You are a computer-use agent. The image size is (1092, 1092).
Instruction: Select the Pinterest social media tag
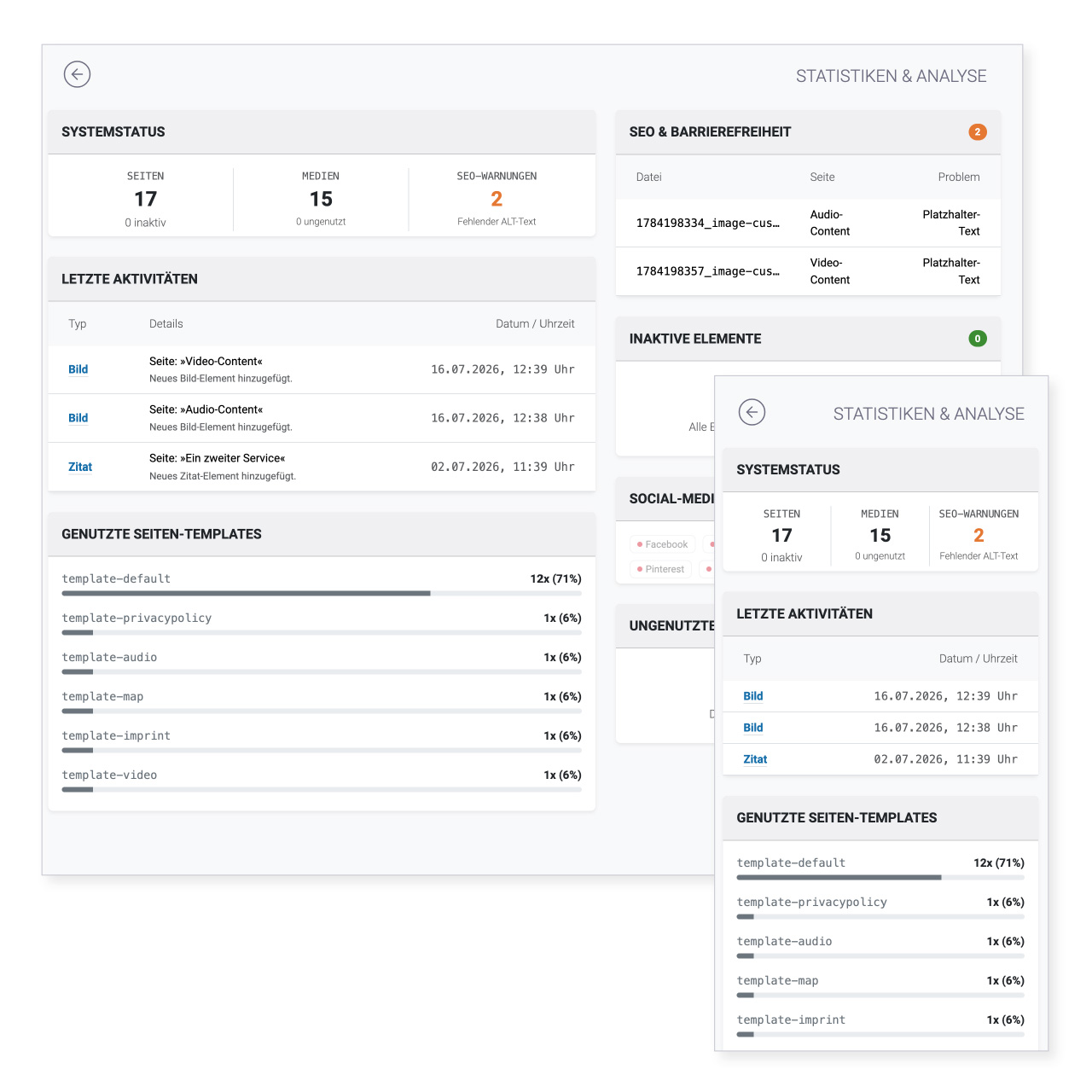click(x=661, y=569)
